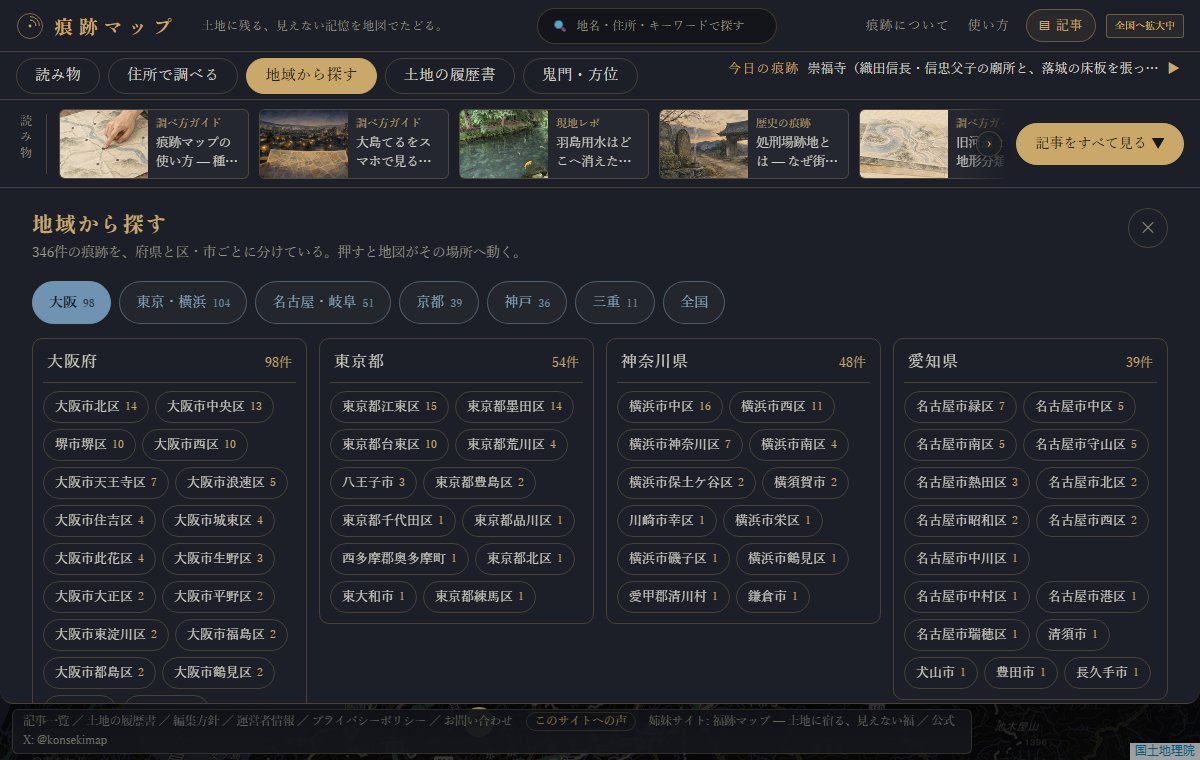This screenshot has width=1200, height=760.
Task: Close the 地域から探す panel
Action: [1148, 228]
